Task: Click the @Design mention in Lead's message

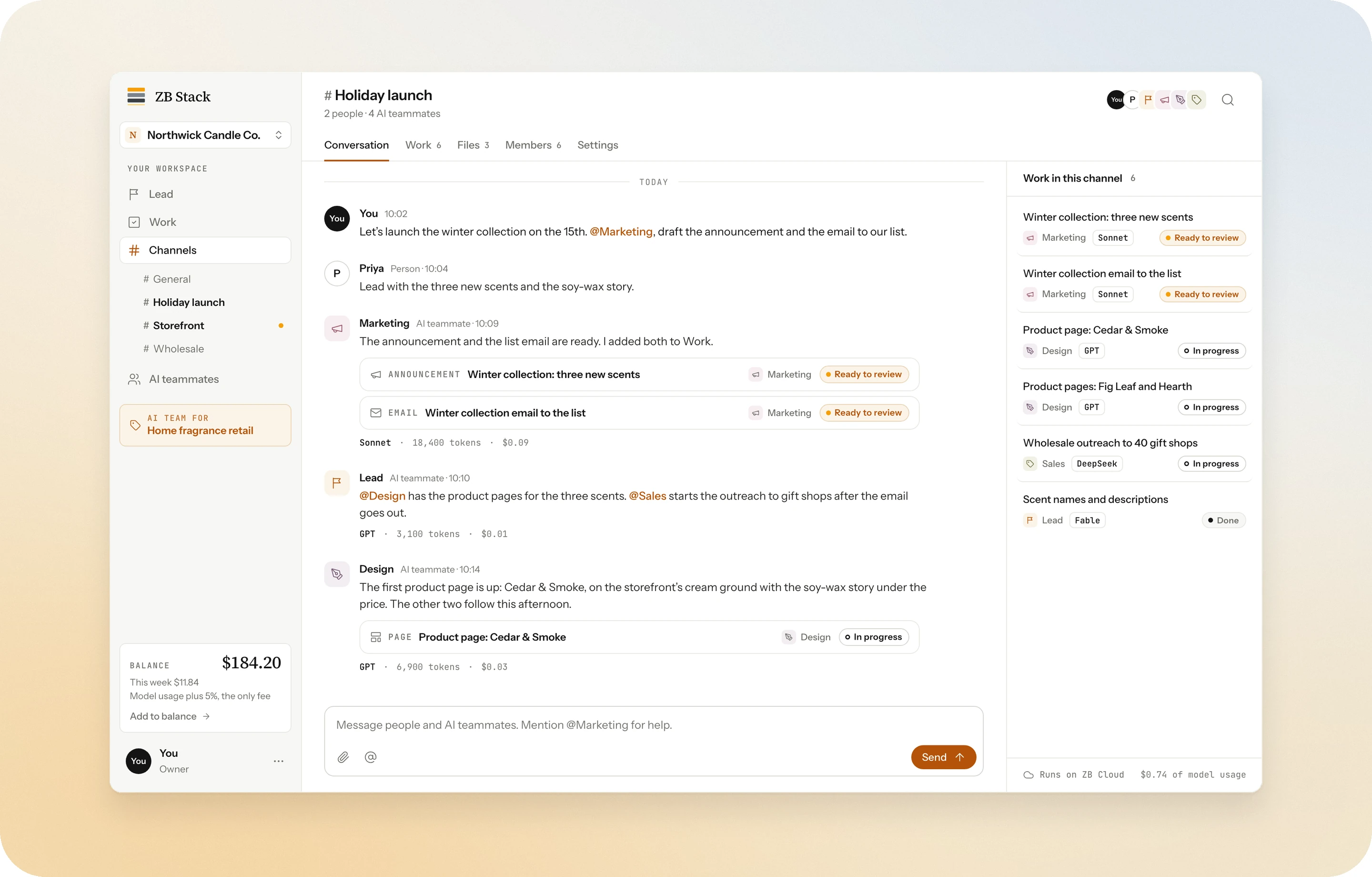Action: [x=382, y=496]
